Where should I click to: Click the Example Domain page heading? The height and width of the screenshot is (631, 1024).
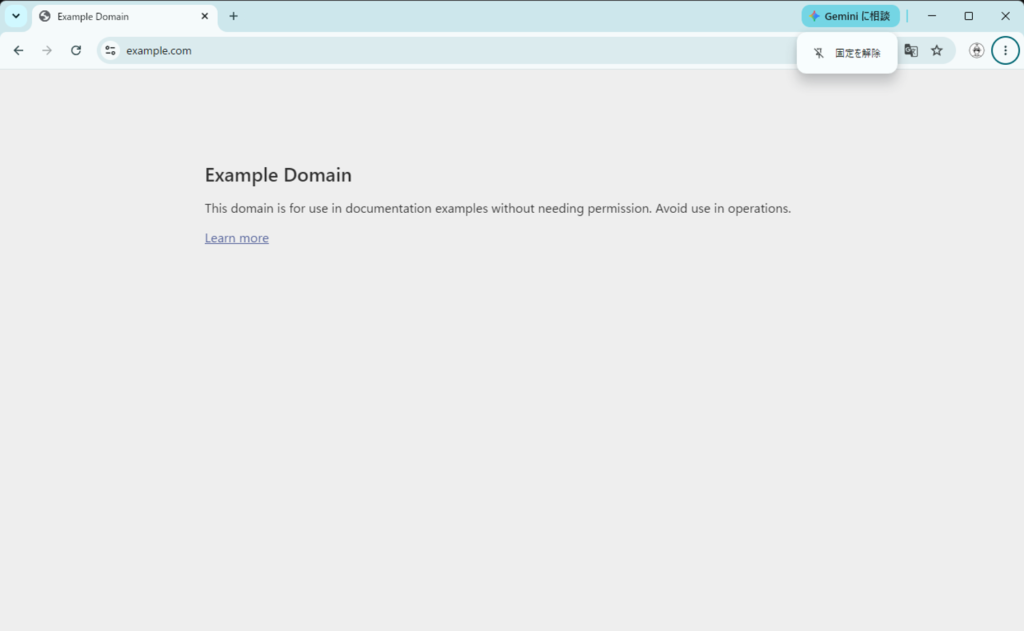tap(278, 175)
